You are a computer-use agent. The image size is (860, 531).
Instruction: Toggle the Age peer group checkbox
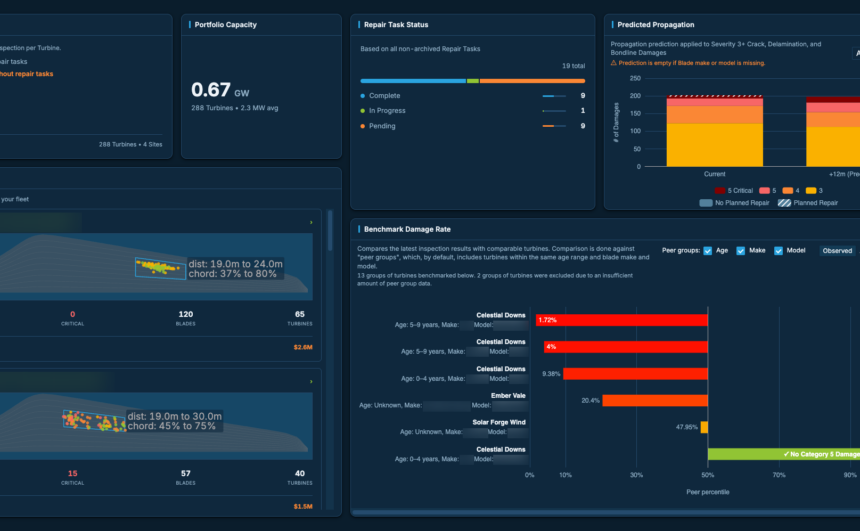pyautogui.click(x=708, y=251)
